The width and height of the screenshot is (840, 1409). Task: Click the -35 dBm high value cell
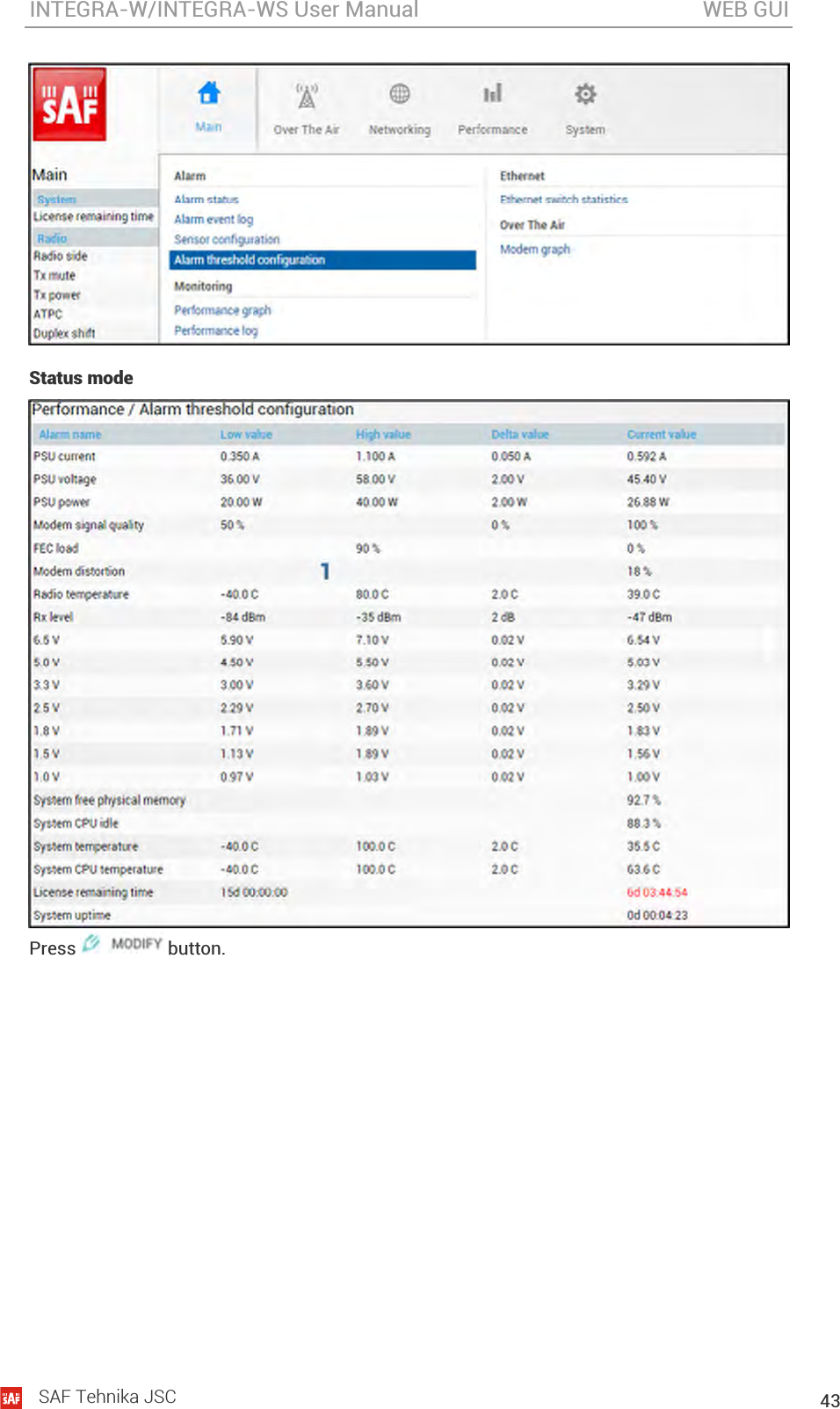tap(379, 618)
